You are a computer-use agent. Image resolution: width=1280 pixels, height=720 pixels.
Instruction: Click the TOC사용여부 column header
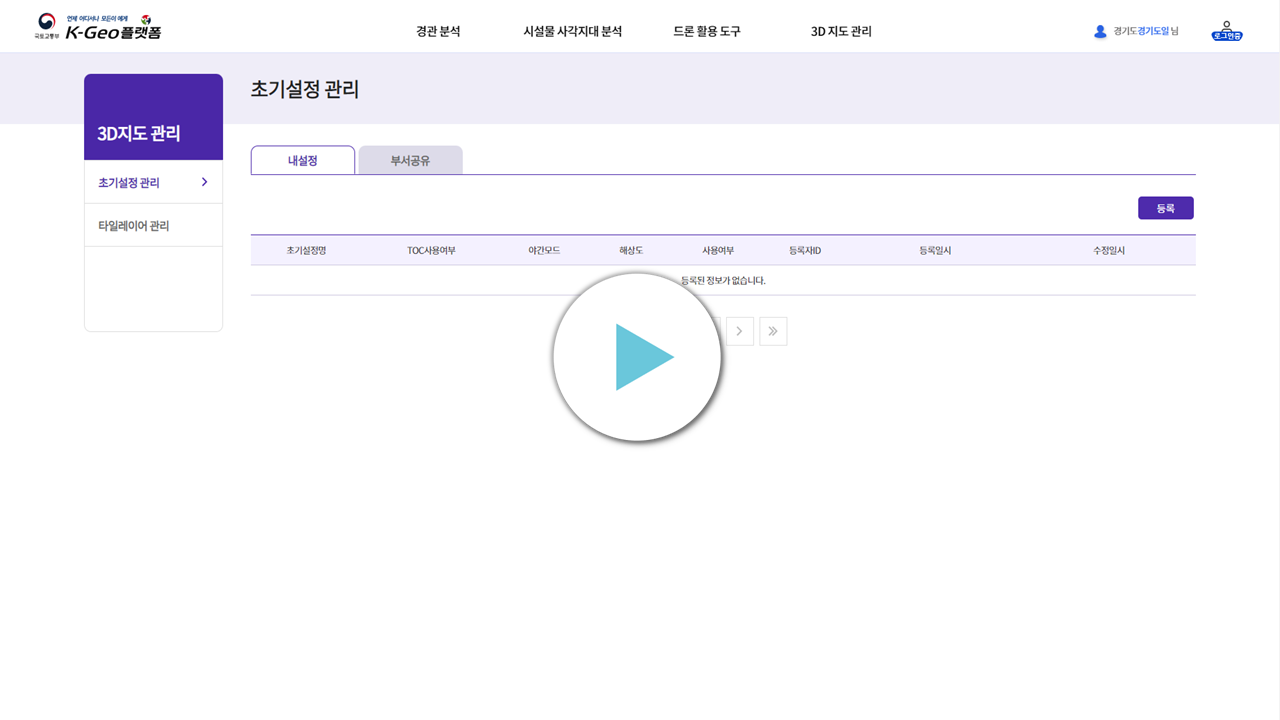(430, 250)
